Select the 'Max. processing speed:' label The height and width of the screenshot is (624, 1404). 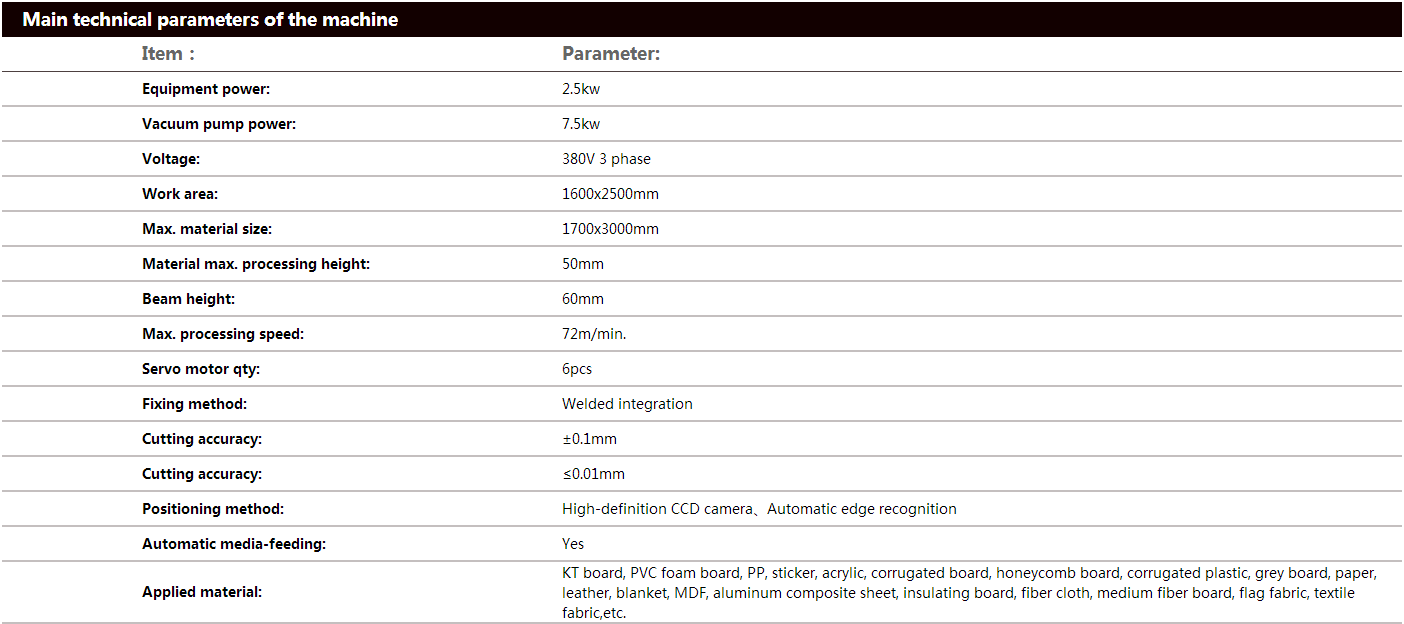(x=223, y=334)
